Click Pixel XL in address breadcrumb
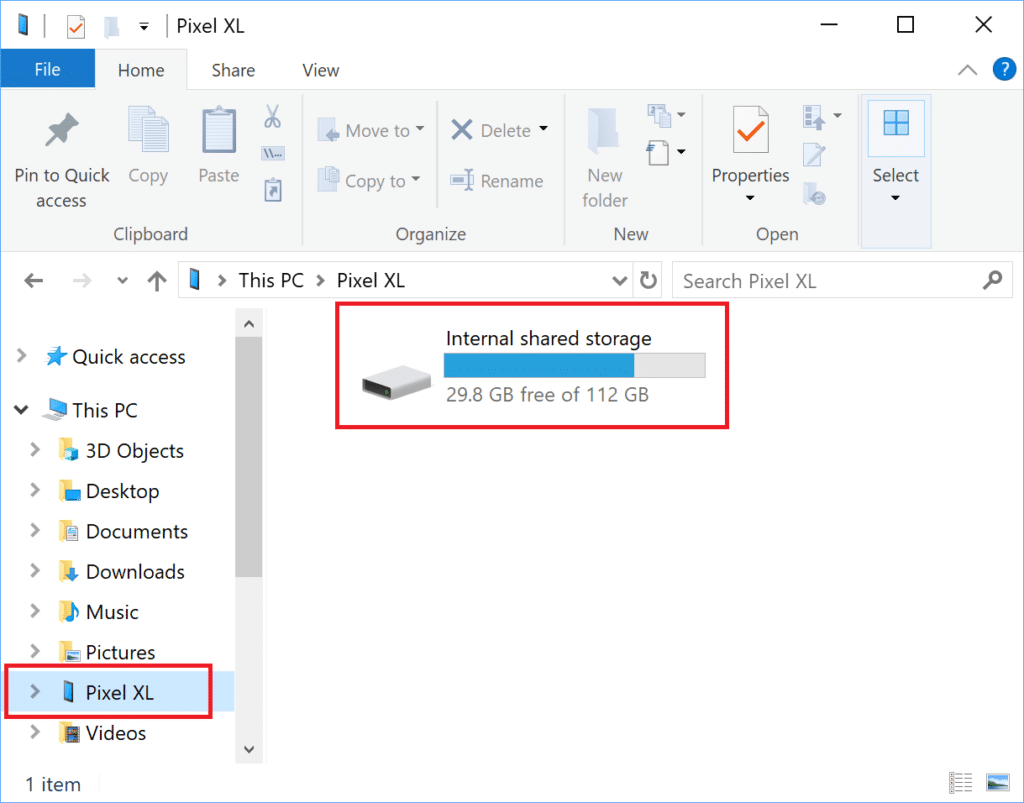The height and width of the screenshot is (803, 1024). click(x=370, y=280)
